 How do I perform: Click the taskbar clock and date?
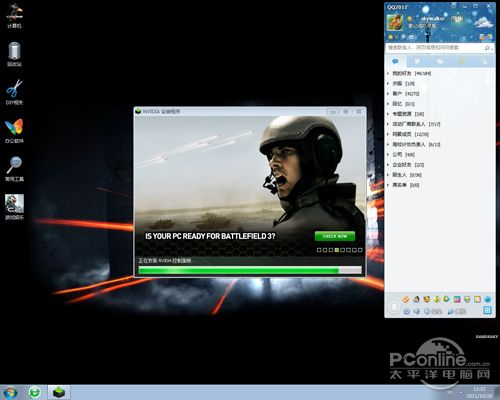[480, 393]
